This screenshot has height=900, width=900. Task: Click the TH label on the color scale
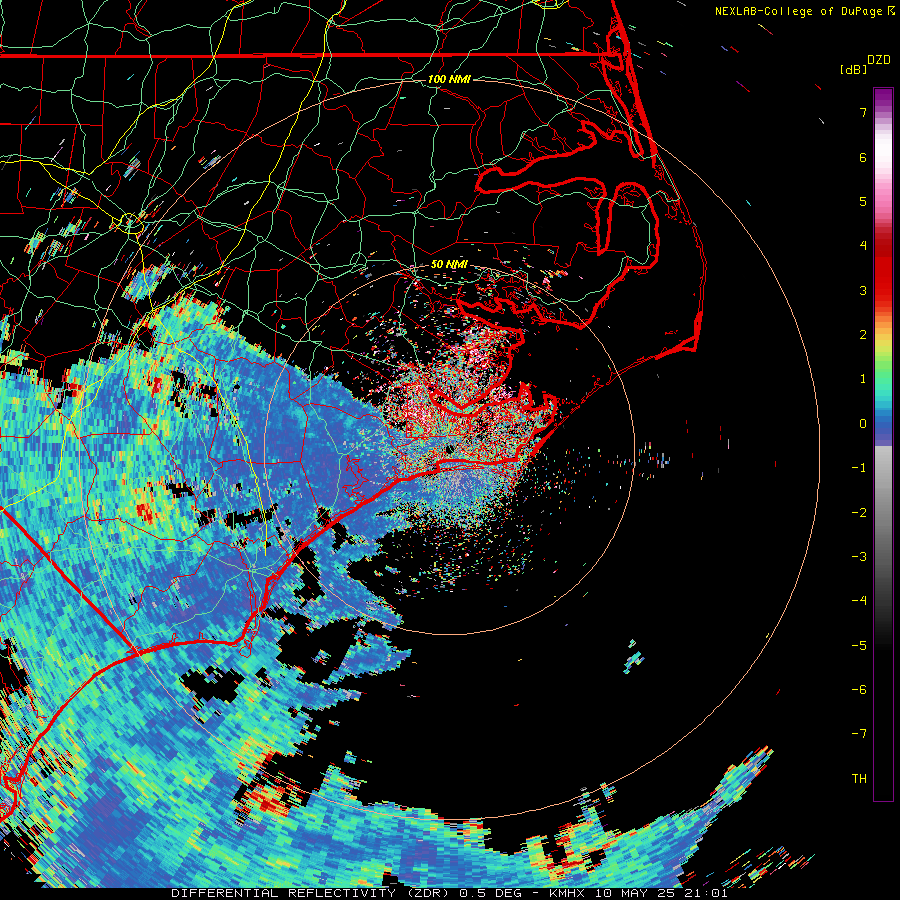click(x=859, y=779)
